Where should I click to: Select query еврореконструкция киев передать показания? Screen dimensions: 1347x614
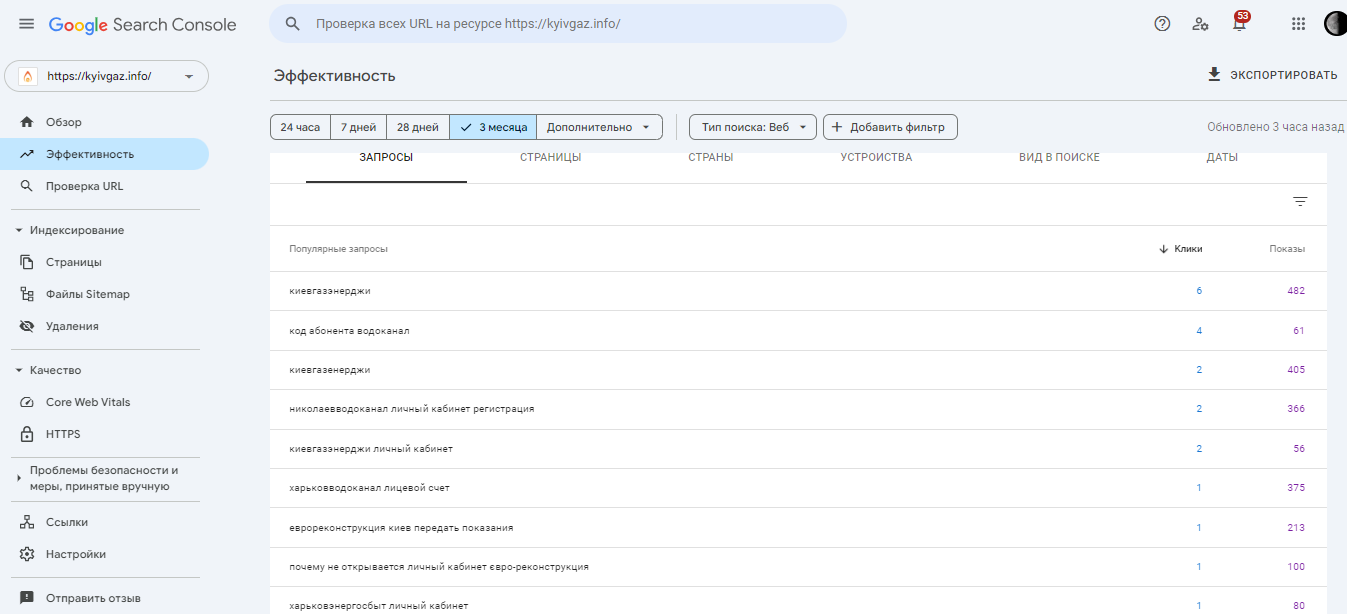(x=798, y=527)
